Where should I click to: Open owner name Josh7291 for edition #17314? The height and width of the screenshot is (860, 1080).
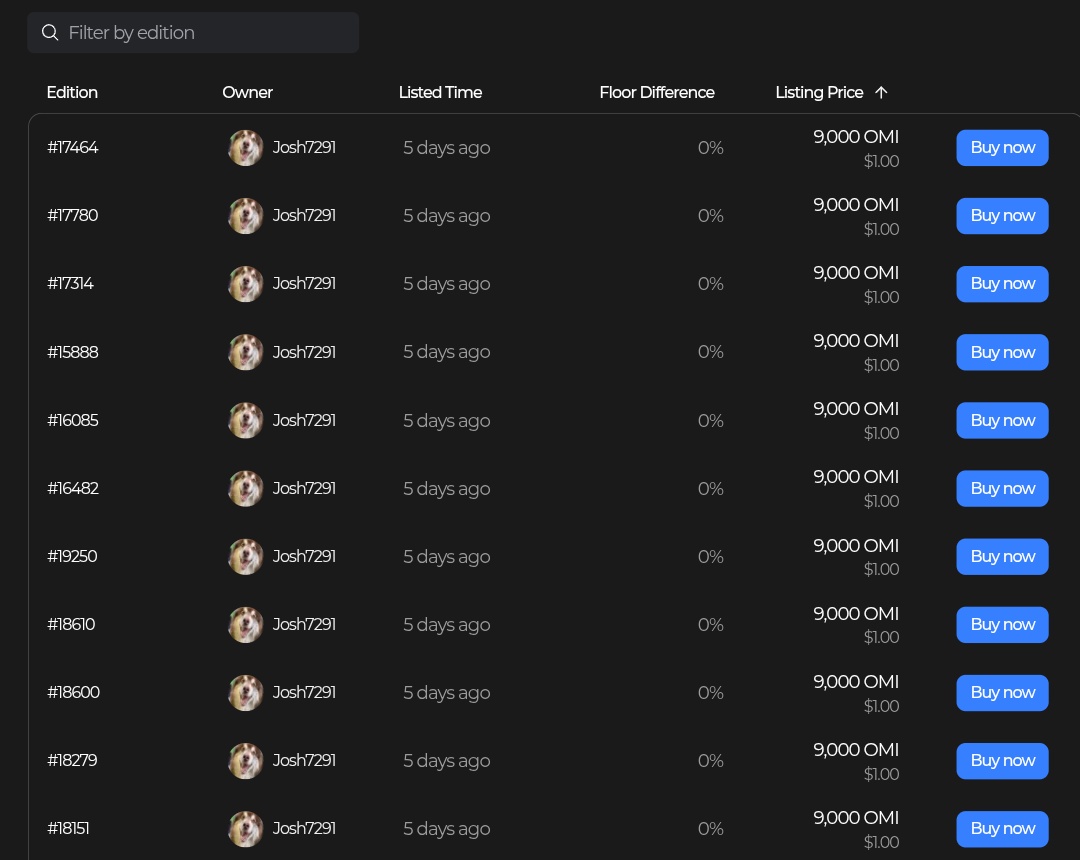point(304,284)
